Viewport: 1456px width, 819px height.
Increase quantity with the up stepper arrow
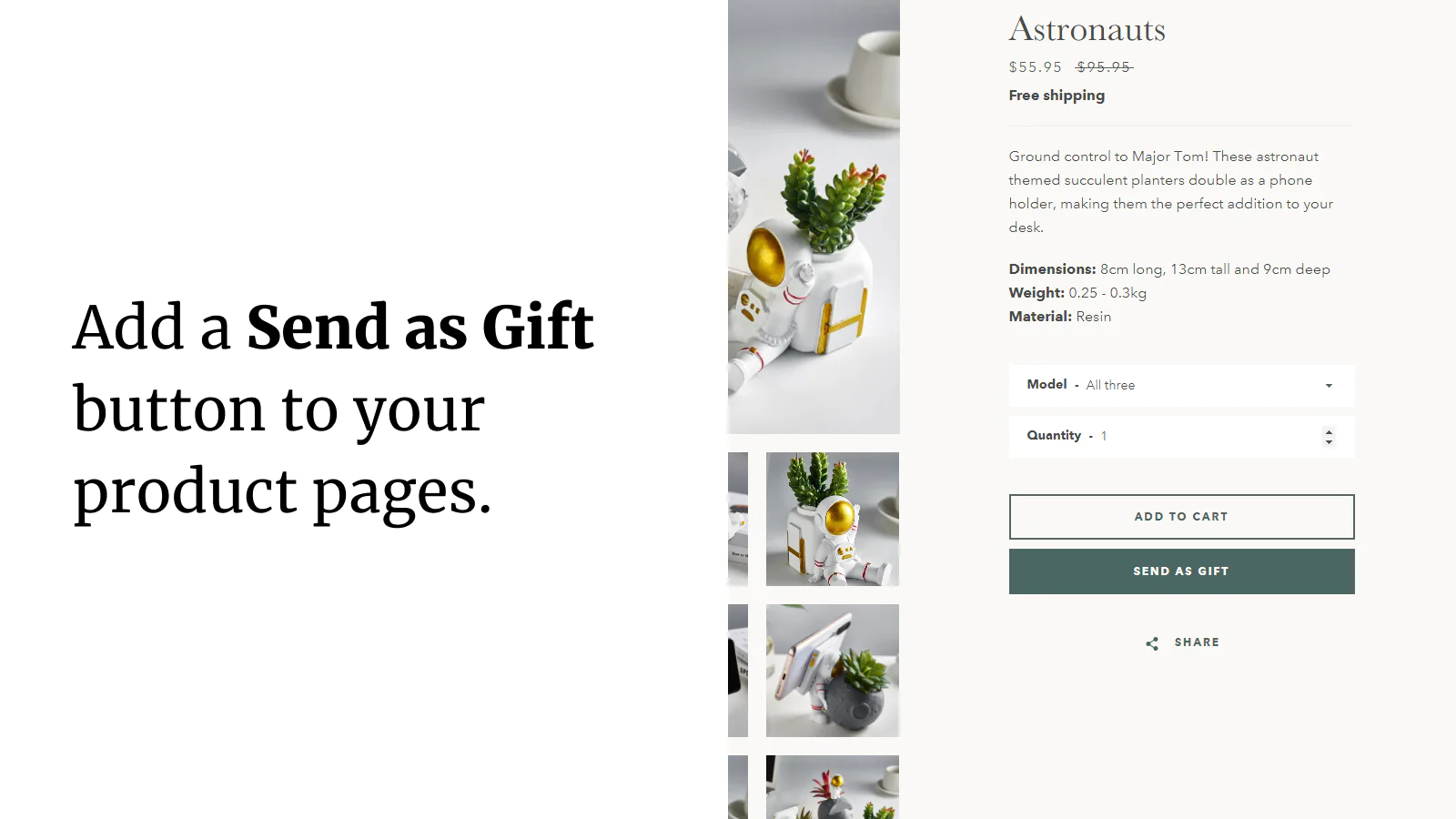click(x=1329, y=431)
